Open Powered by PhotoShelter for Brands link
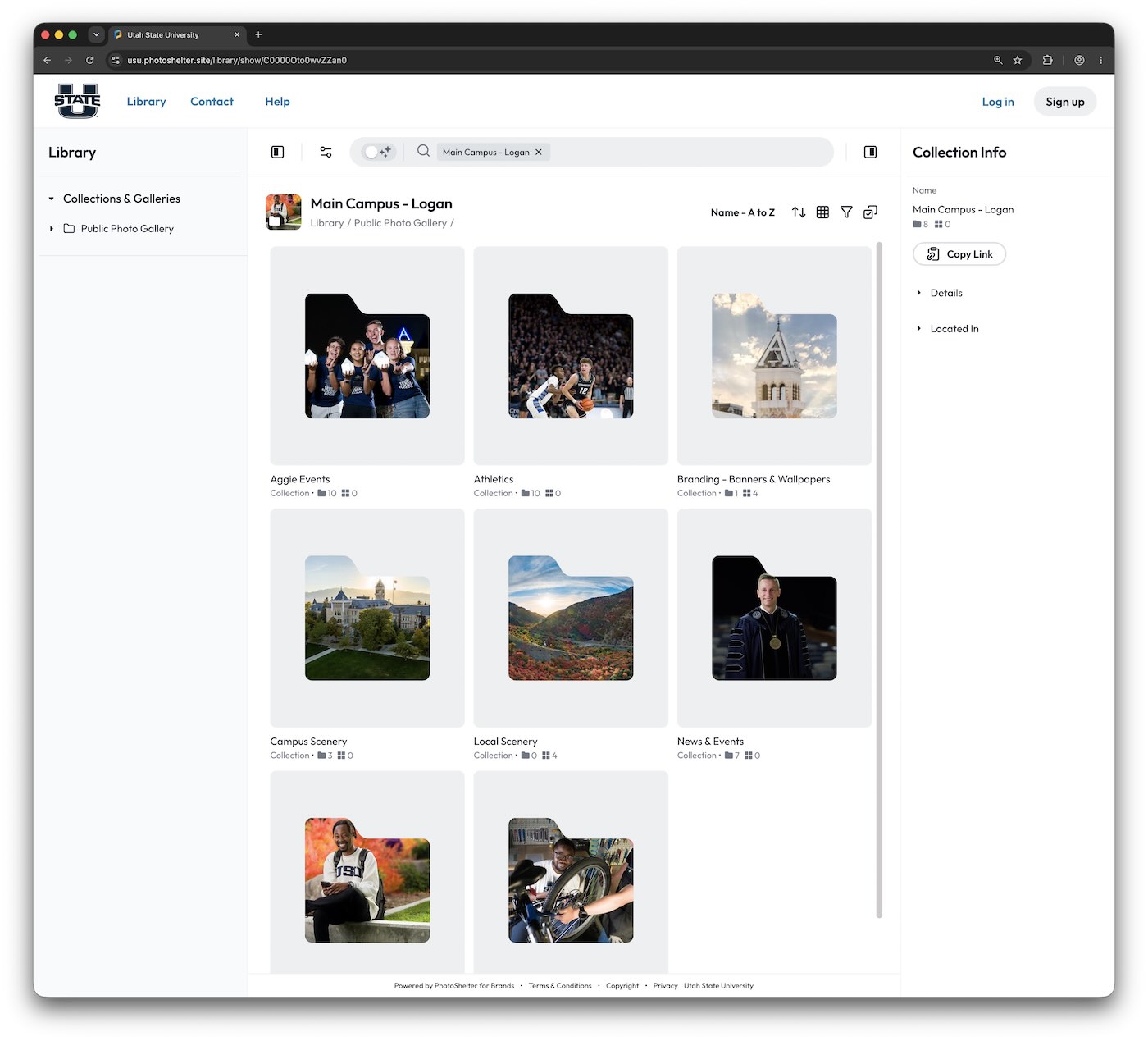Viewport: 1148px width, 1041px height. click(454, 986)
